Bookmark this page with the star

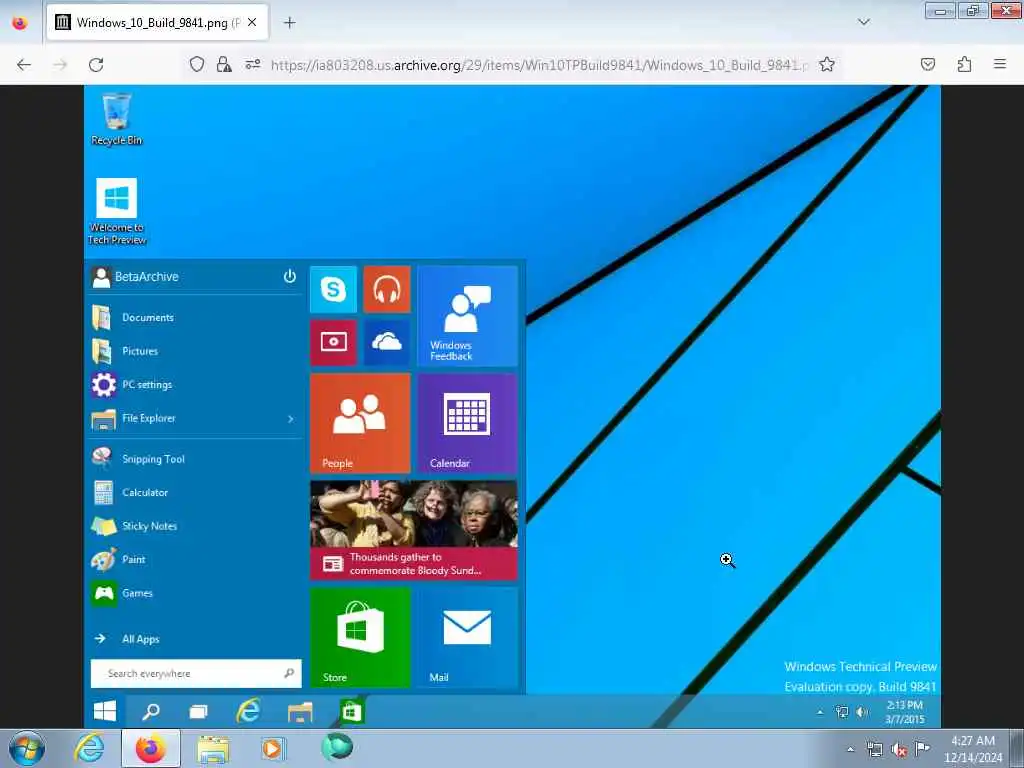click(827, 64)
